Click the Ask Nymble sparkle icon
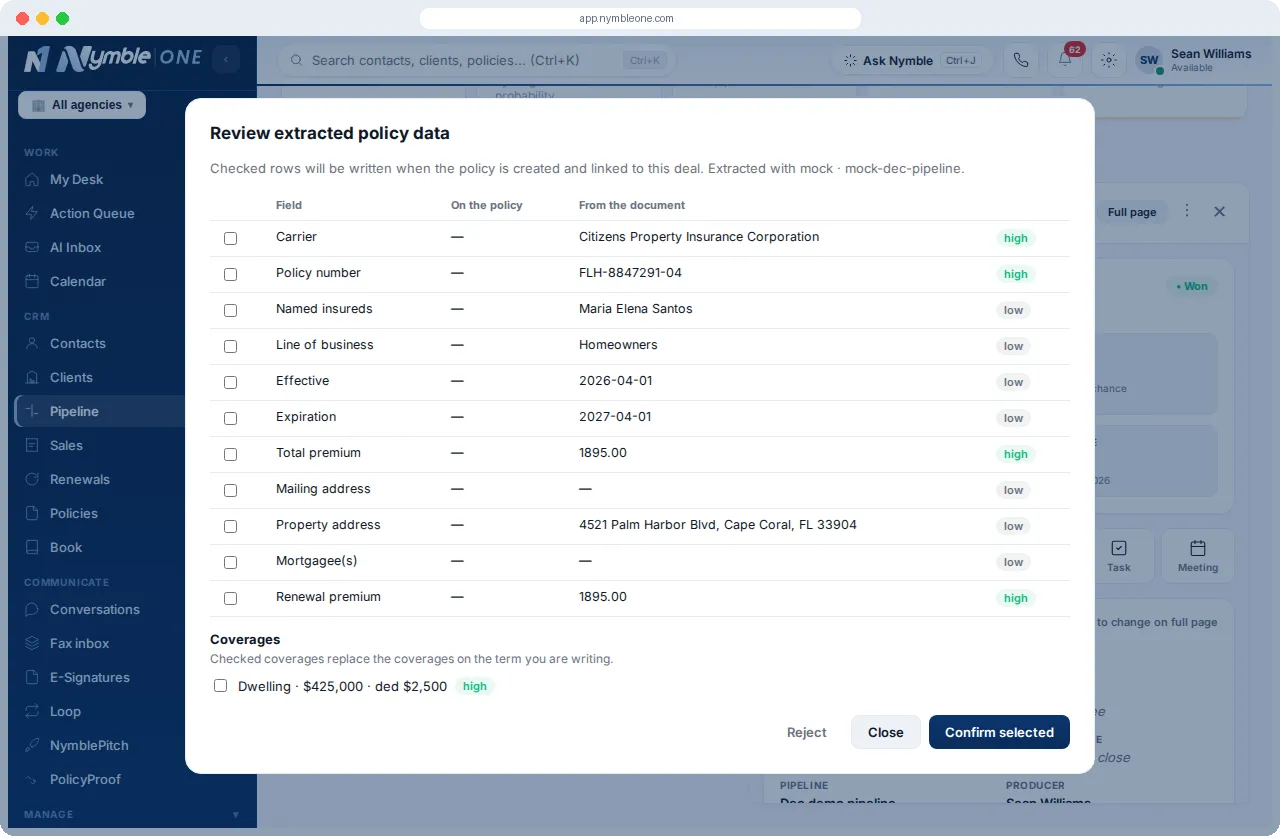The image size is (1280, 836). tap(850, 61)
